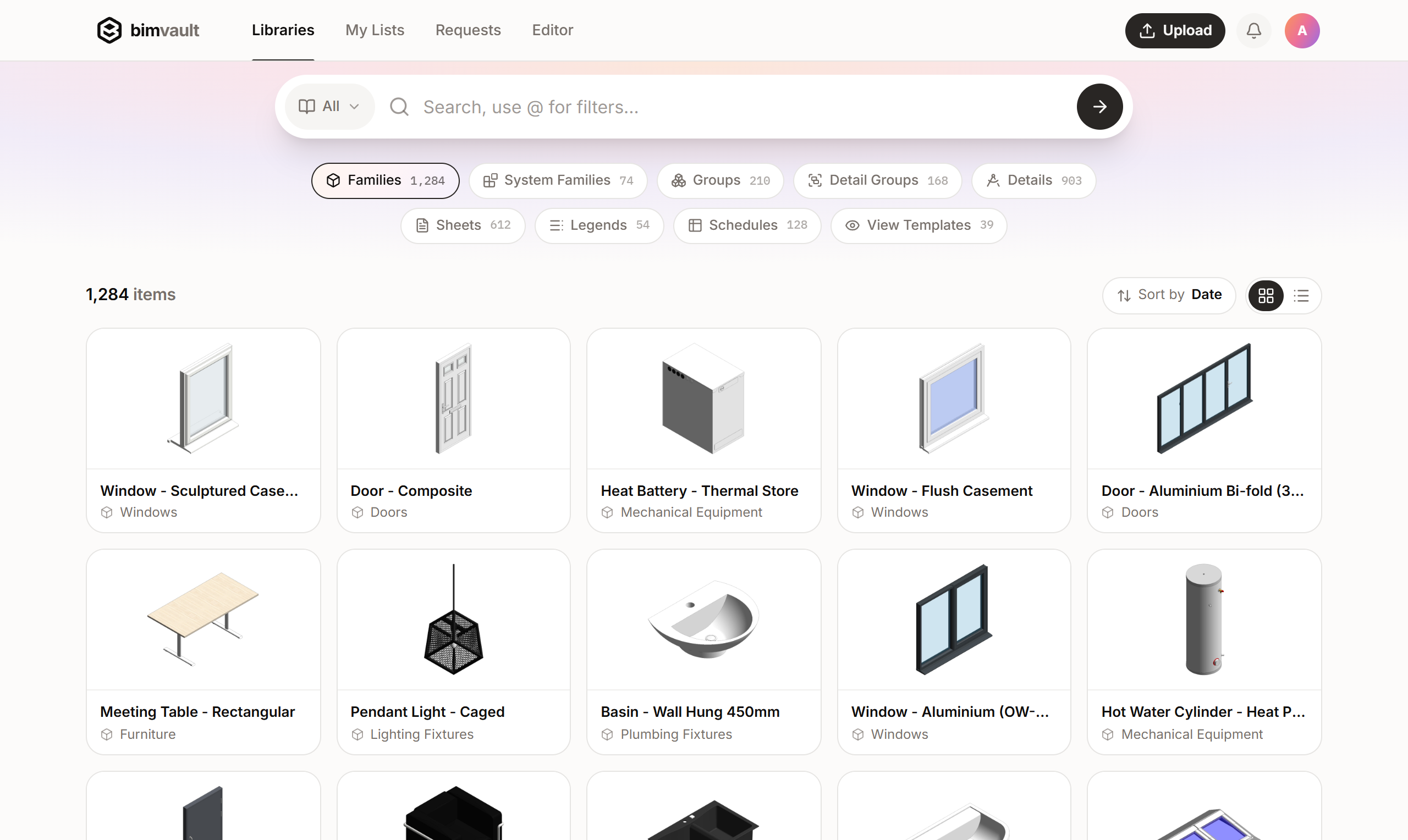Screen dimensions: 1408x840
Task: Click category cube icon beside Furniture
Action: click(107, 734)
